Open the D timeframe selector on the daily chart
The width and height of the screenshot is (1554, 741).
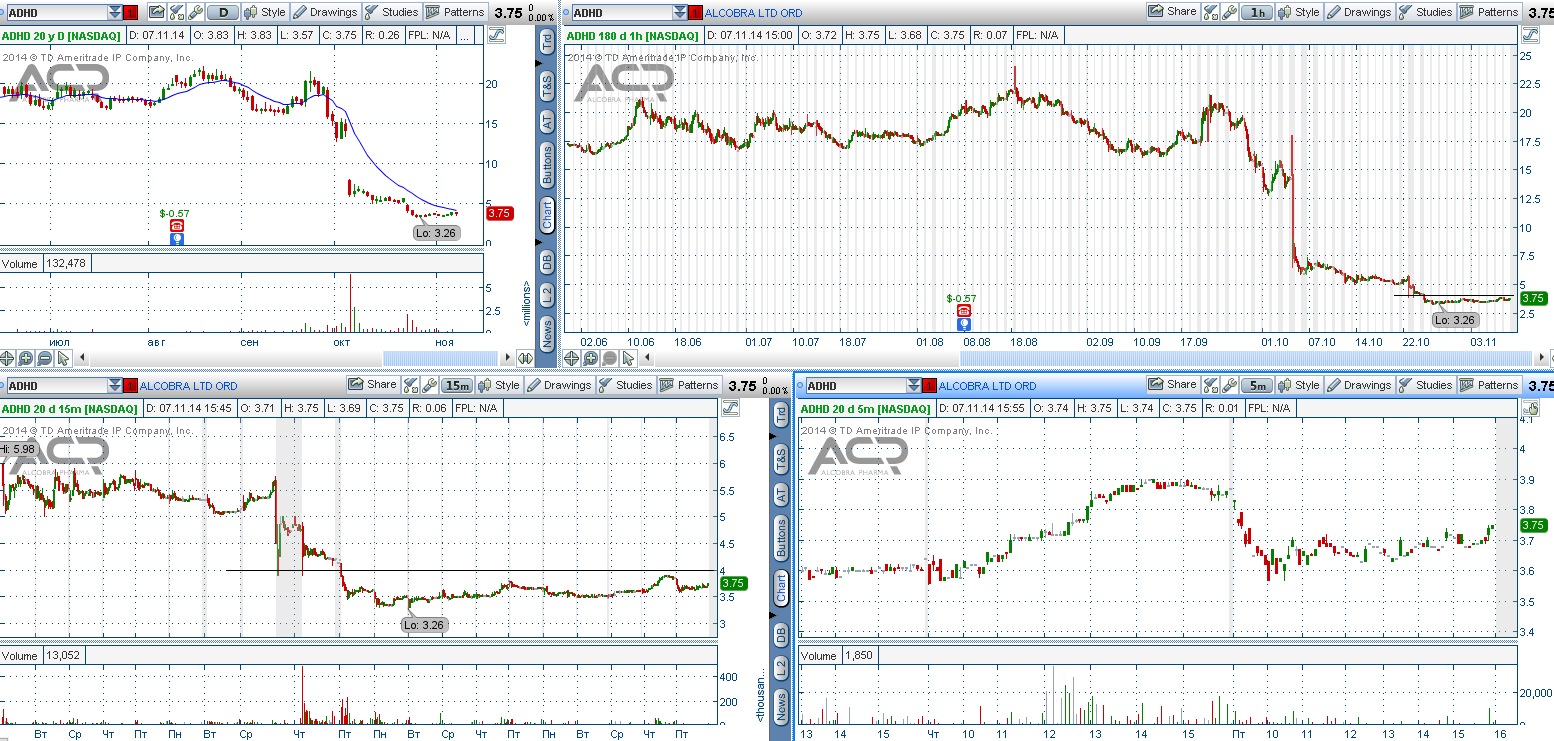pyautogui.click(x=223, y=12)
